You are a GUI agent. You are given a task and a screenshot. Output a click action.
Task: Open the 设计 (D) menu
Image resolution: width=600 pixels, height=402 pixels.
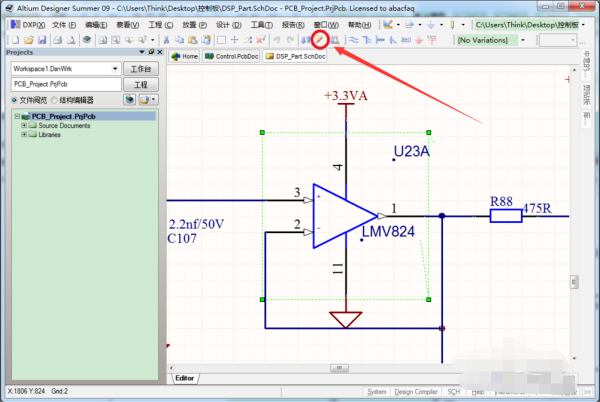coord(228,25)
